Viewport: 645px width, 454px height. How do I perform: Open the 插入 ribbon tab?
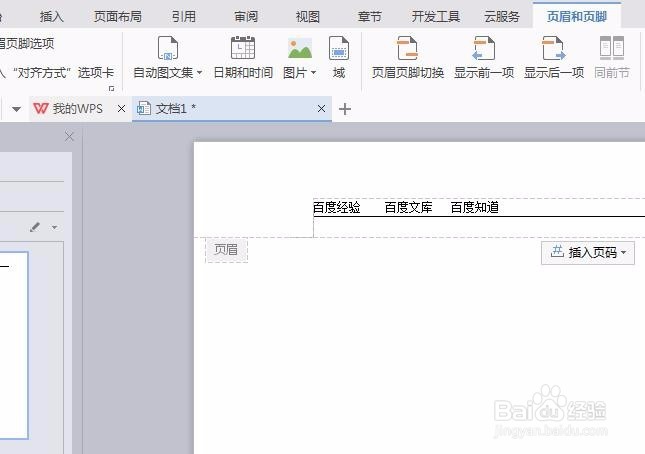[x=51, y=16]
